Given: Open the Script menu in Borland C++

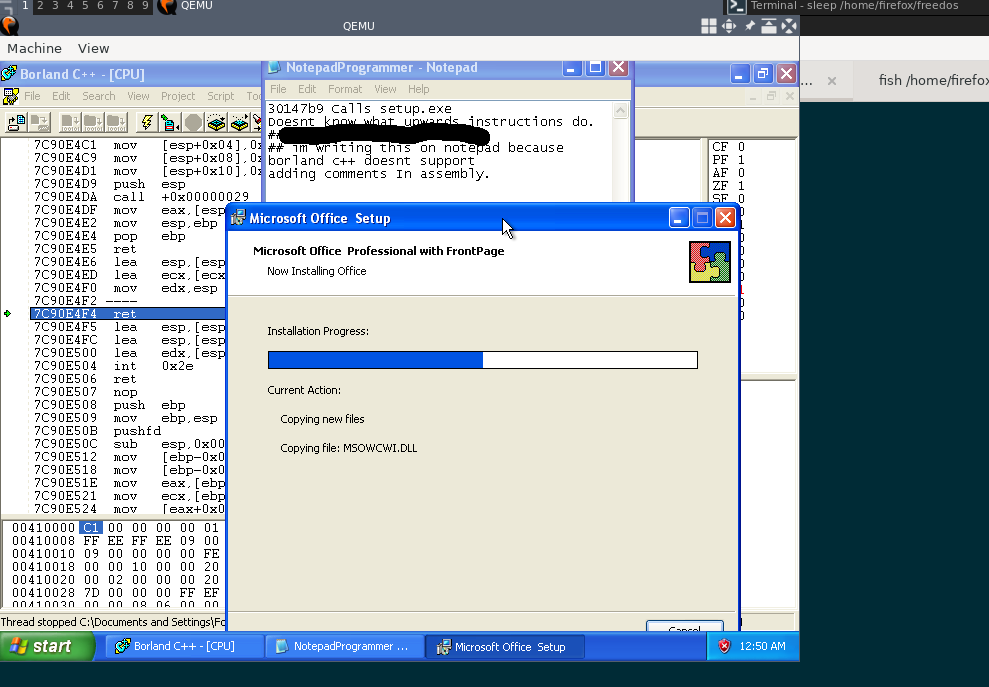Looking at the screenshot, I should [221, 96].
